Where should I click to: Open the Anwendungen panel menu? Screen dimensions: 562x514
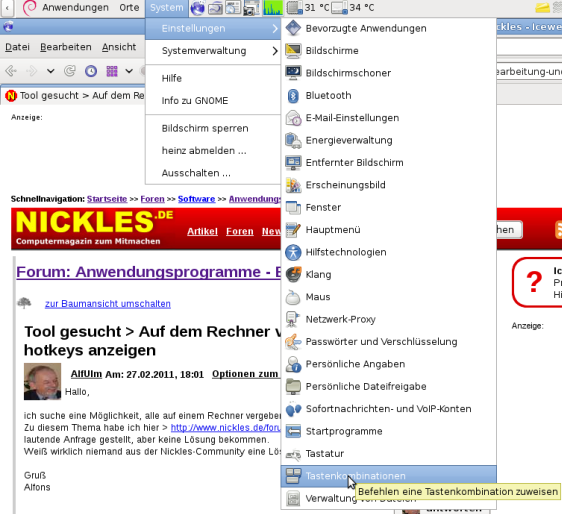[75, 8]
